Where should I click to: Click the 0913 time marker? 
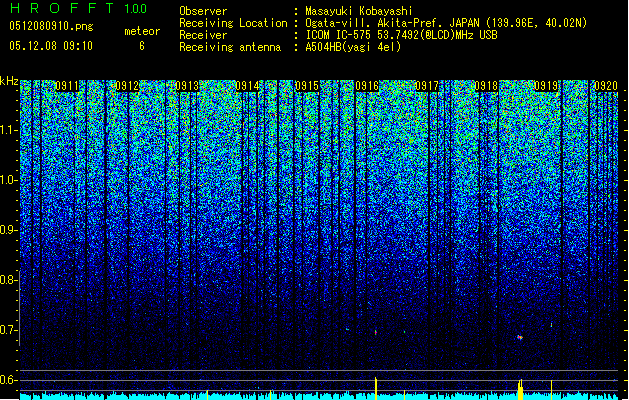[x=187, y=86]
